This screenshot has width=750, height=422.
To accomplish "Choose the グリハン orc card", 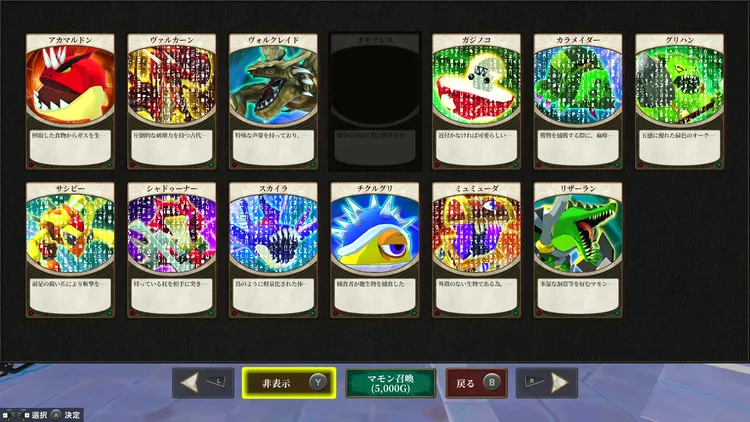I will click(x=679, y=101).
